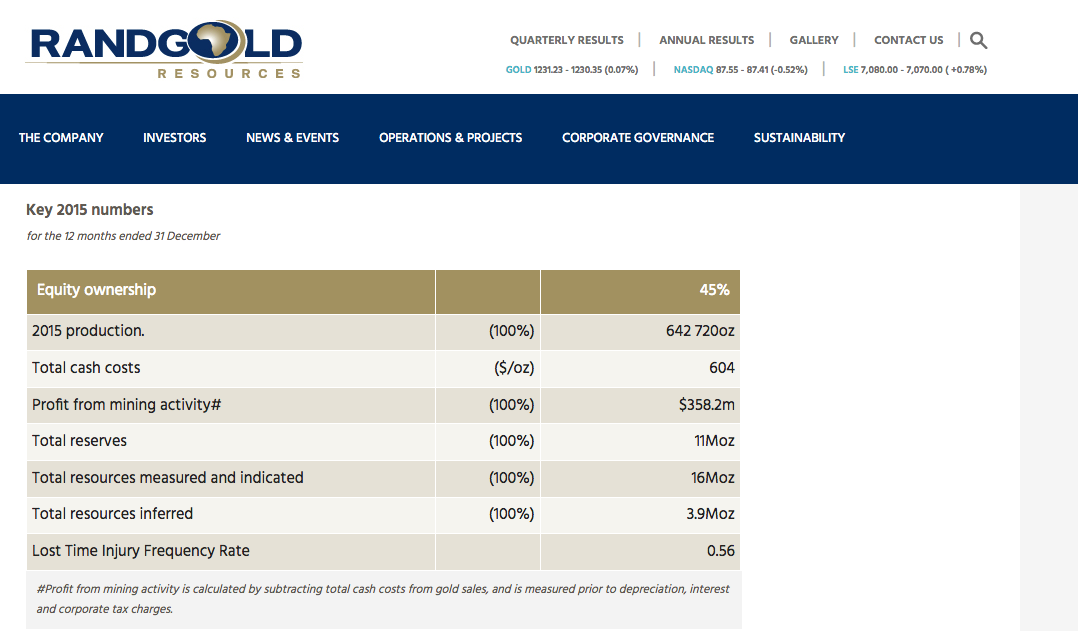Select Total resources measured and indicated label
The height and width of the screenshot is (631, 1078).
[x=168, y=478]
